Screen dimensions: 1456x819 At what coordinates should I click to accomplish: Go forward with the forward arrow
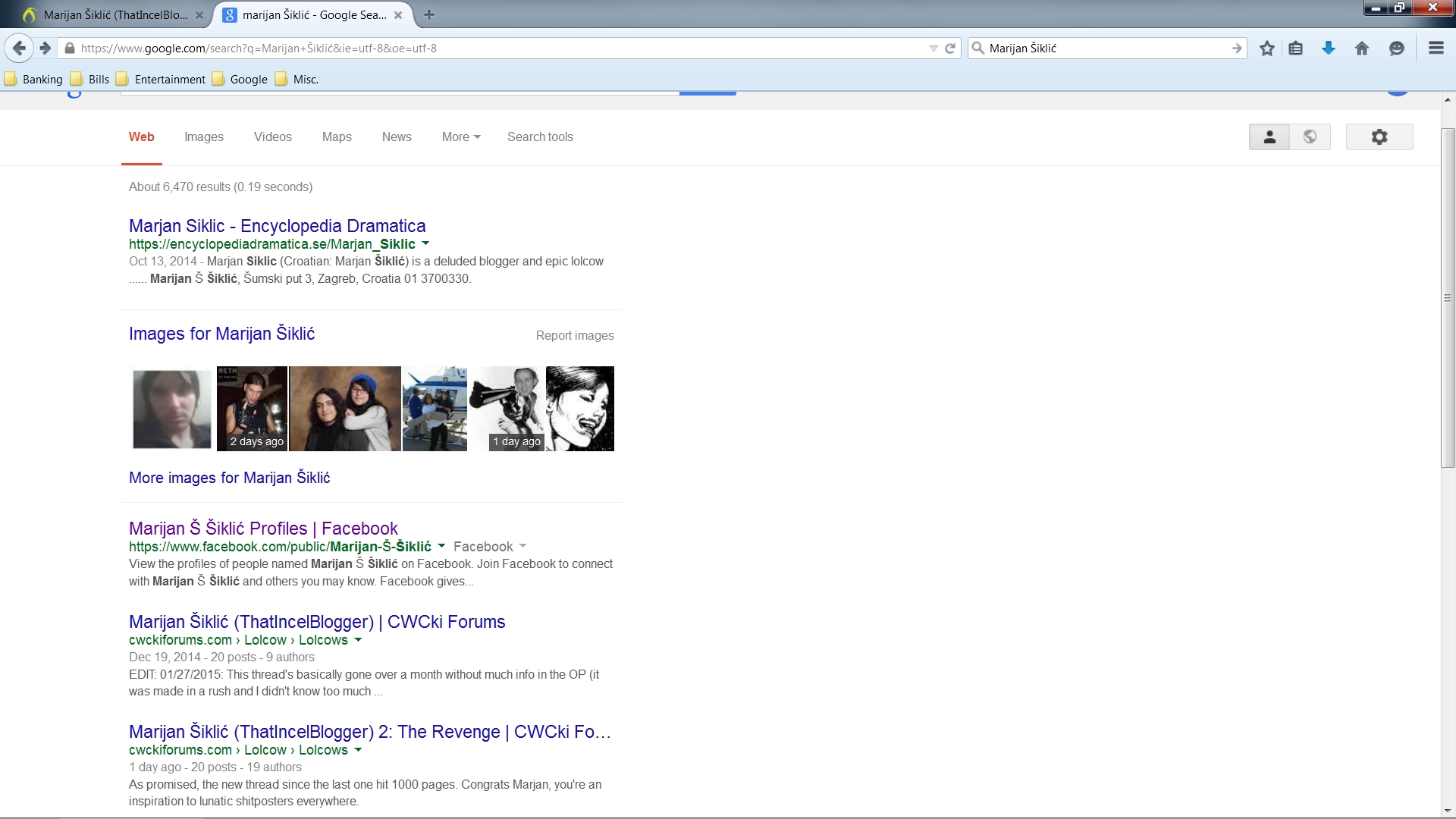tap(45, 48)
